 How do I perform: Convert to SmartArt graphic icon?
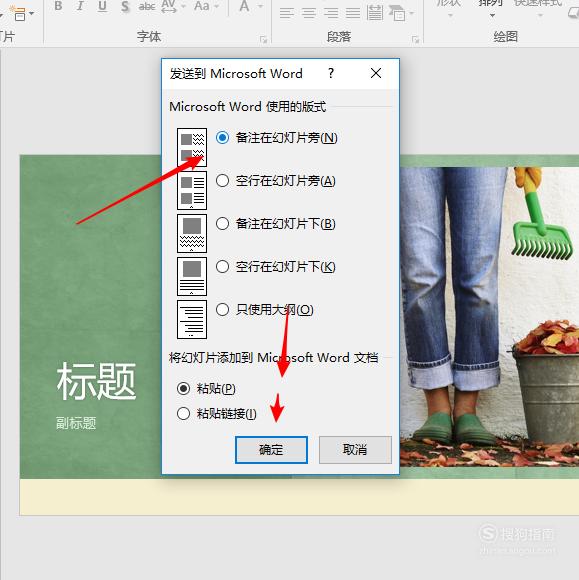point(397,13)
